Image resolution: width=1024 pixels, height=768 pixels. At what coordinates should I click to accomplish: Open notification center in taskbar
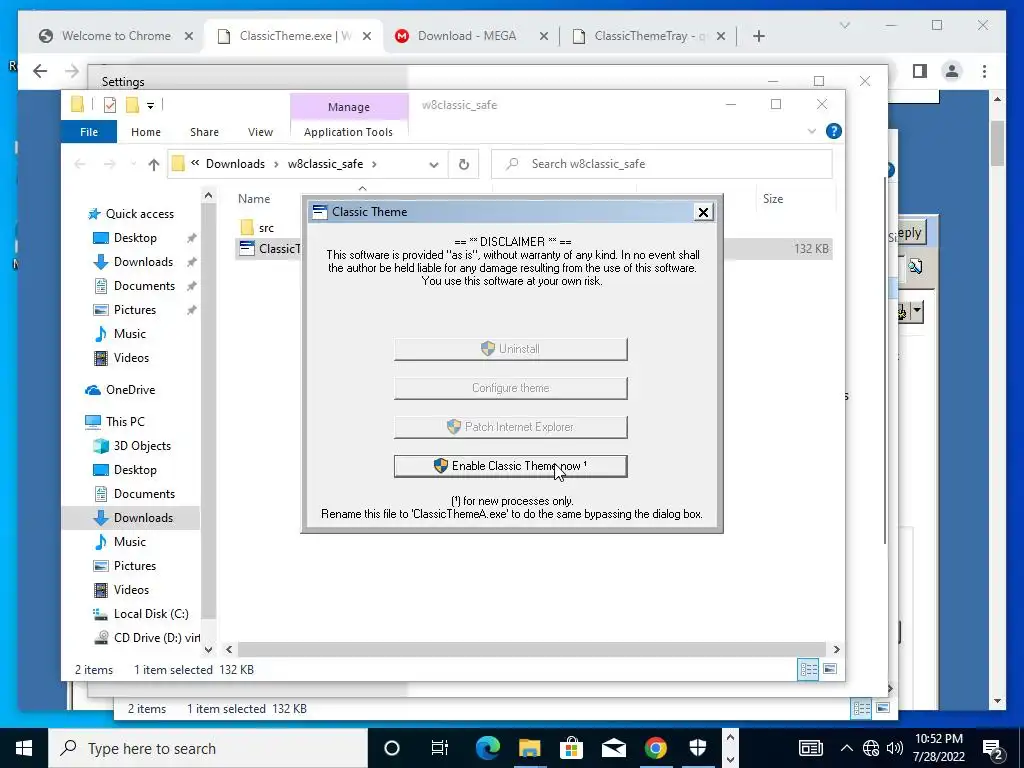click(x=993, y=748)
